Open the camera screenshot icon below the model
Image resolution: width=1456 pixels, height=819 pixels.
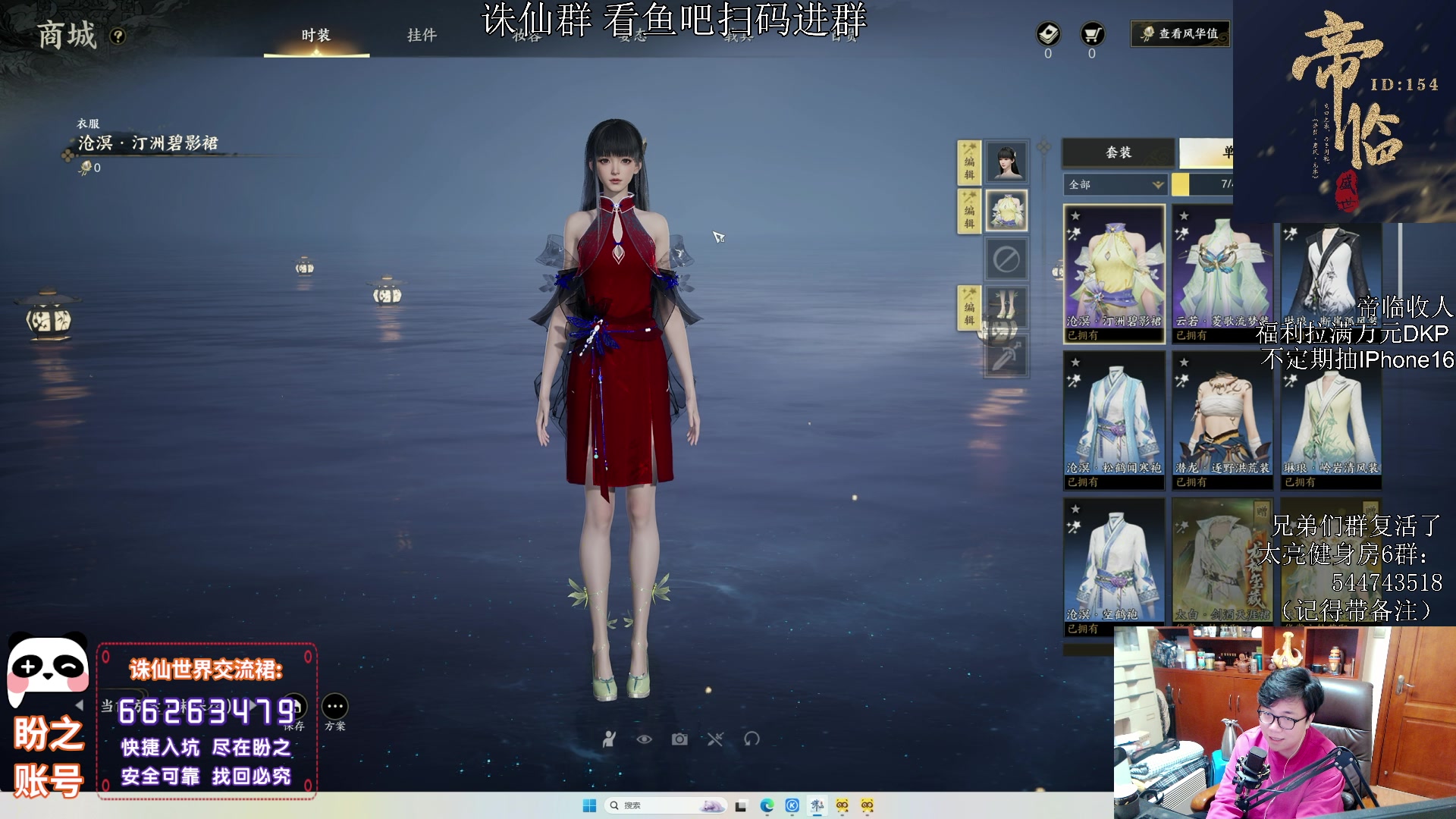pyautogui.click(x=679, y=739)
